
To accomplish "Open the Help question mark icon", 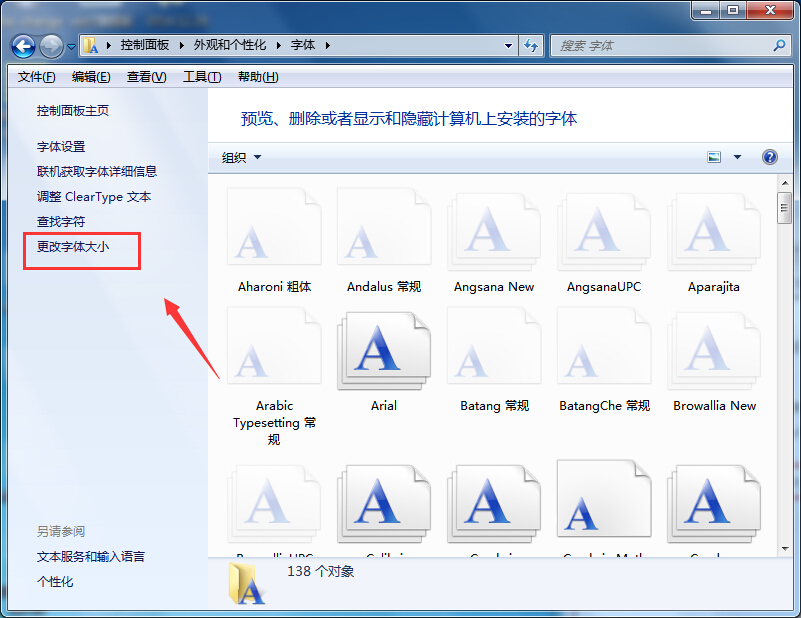I will (x=769, y=157).
